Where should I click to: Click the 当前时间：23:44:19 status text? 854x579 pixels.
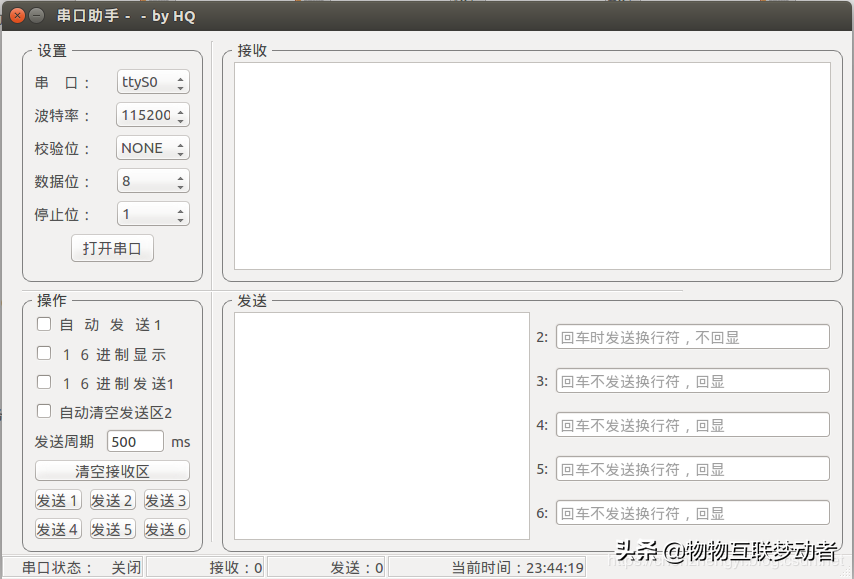click(517, 568)
